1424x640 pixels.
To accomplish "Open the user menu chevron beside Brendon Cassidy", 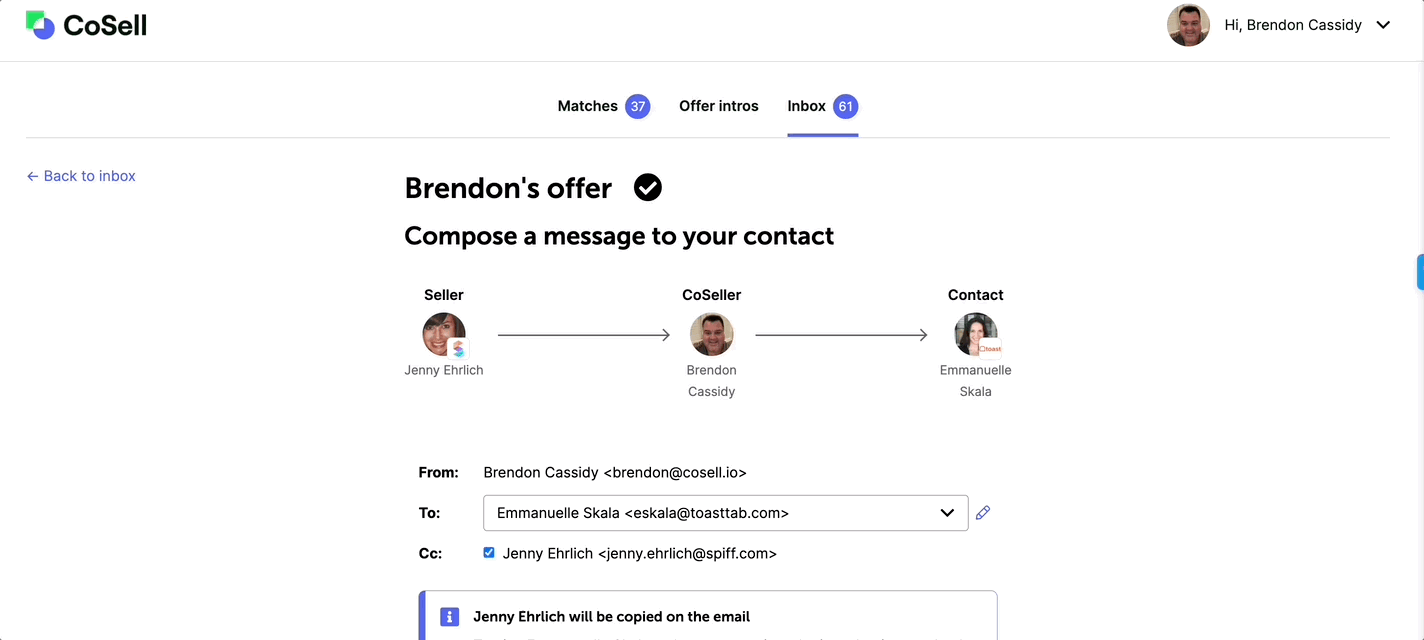I will (1383, 25).
